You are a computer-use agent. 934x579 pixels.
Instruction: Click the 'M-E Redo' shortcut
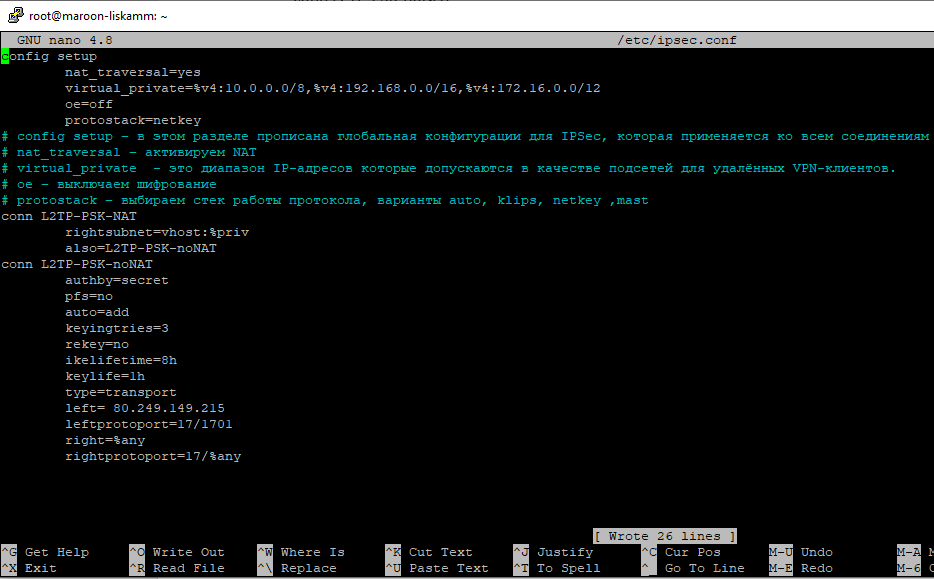pyautogui.click(x=801, y=569)
